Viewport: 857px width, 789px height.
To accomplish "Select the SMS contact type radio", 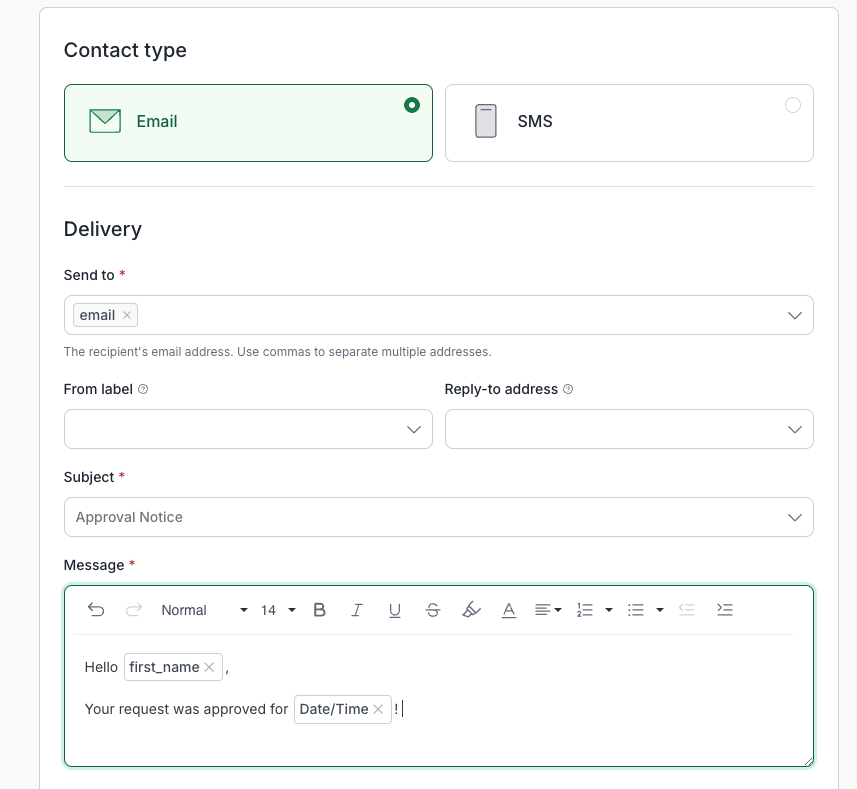I will [793, 105].
